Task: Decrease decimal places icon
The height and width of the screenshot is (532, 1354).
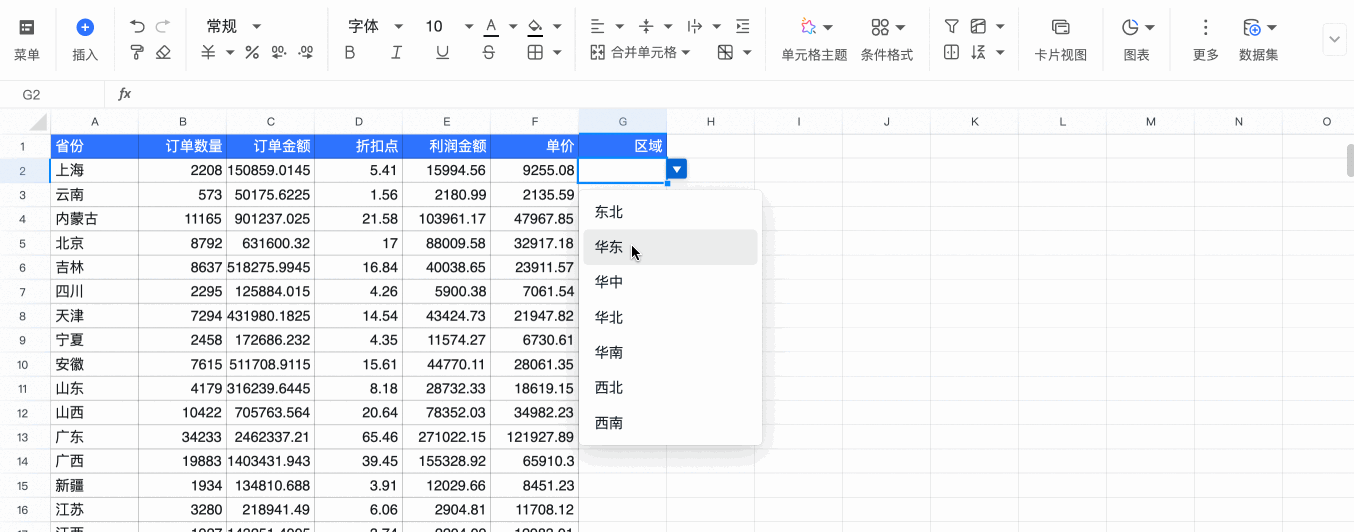Action: 279,52
